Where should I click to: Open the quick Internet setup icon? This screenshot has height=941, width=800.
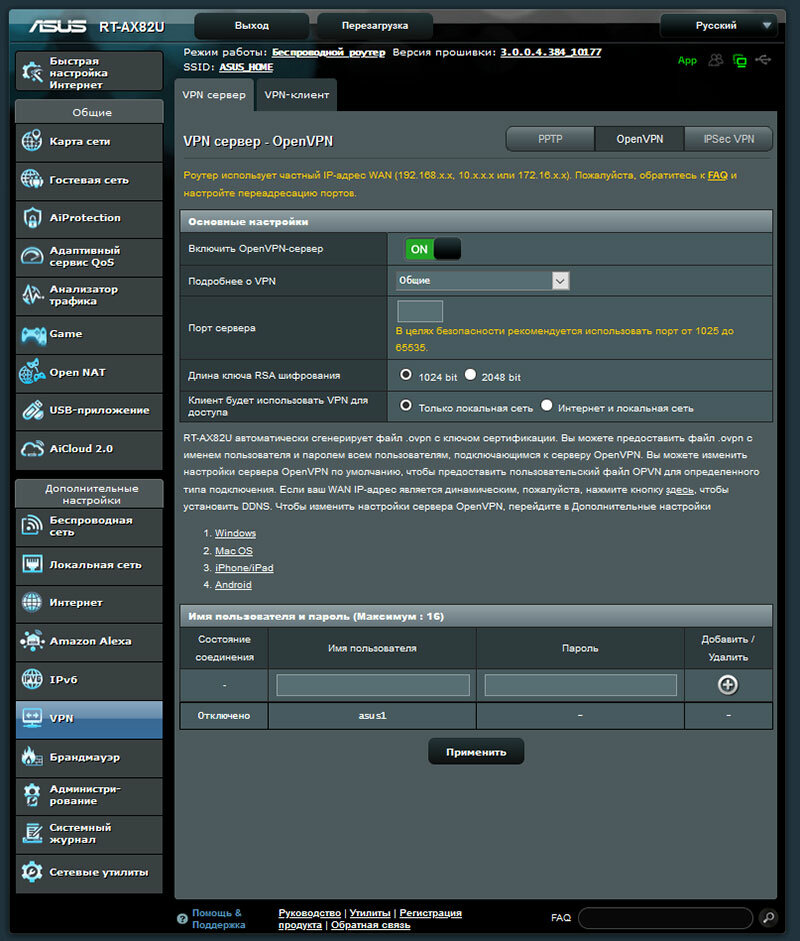[32, 72]
